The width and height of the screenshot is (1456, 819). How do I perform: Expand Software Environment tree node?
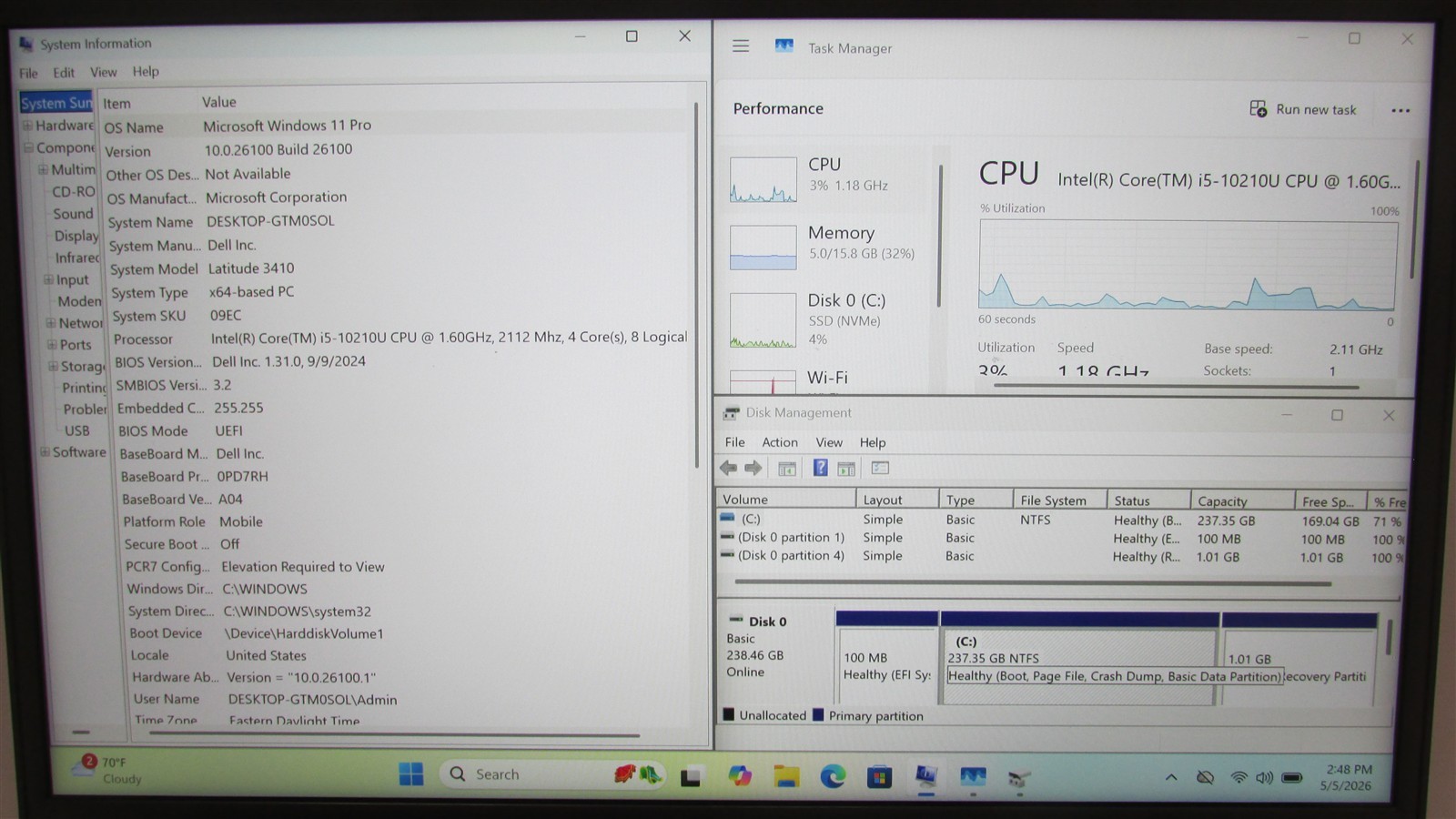click(x=45, y=451)
